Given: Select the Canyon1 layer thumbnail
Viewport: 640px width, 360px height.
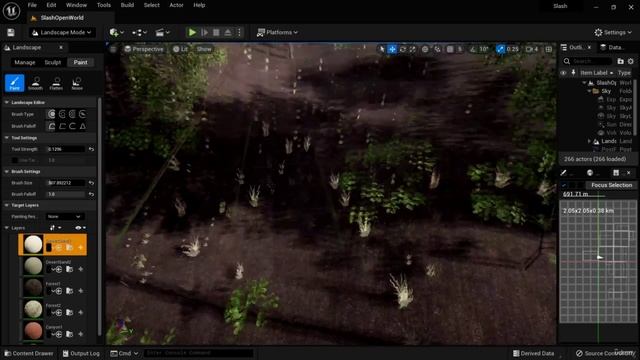Looking at the screenshot, I should tap(33, 331).
